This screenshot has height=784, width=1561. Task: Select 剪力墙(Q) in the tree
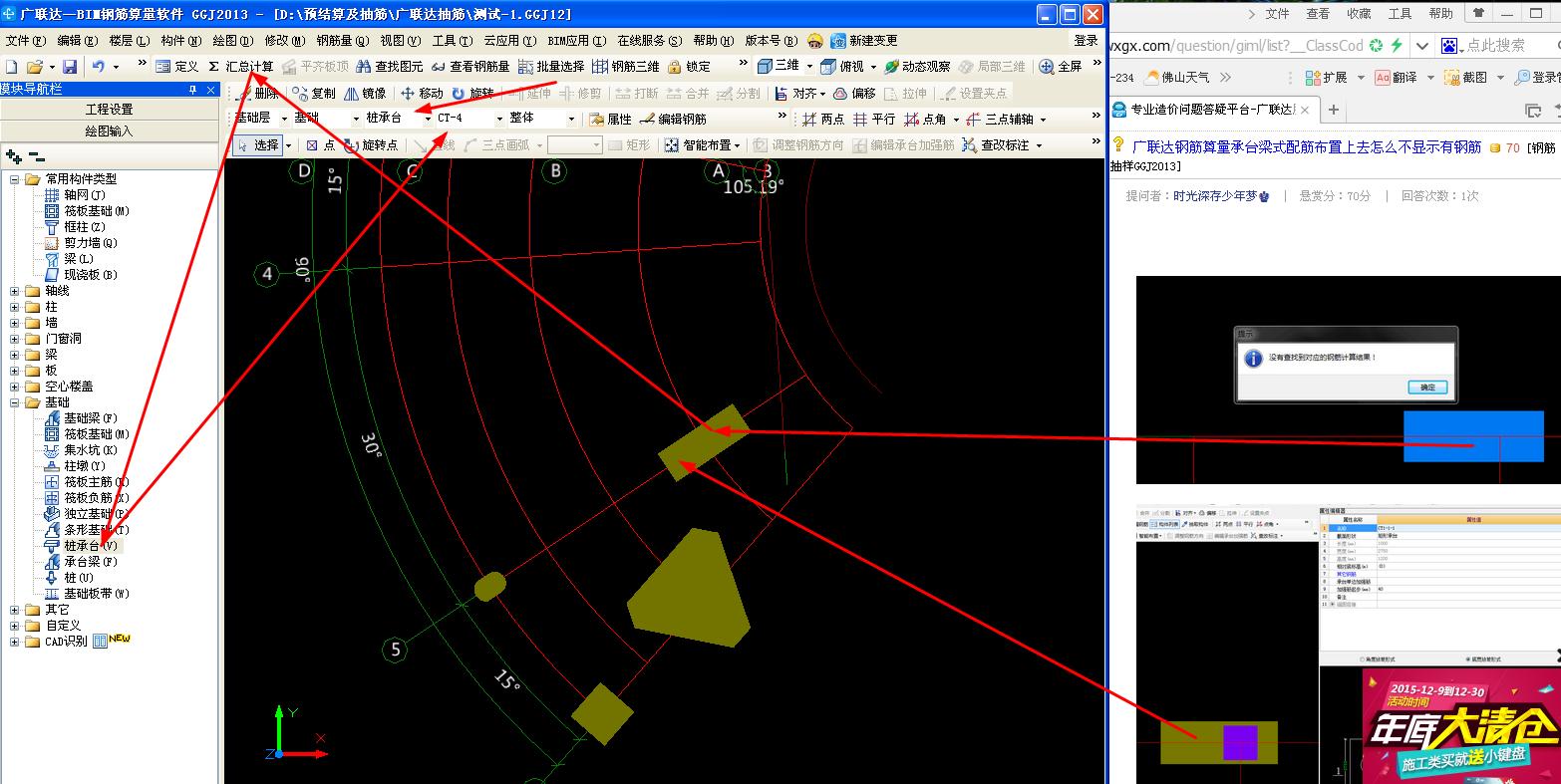click(x=91, y=243)
